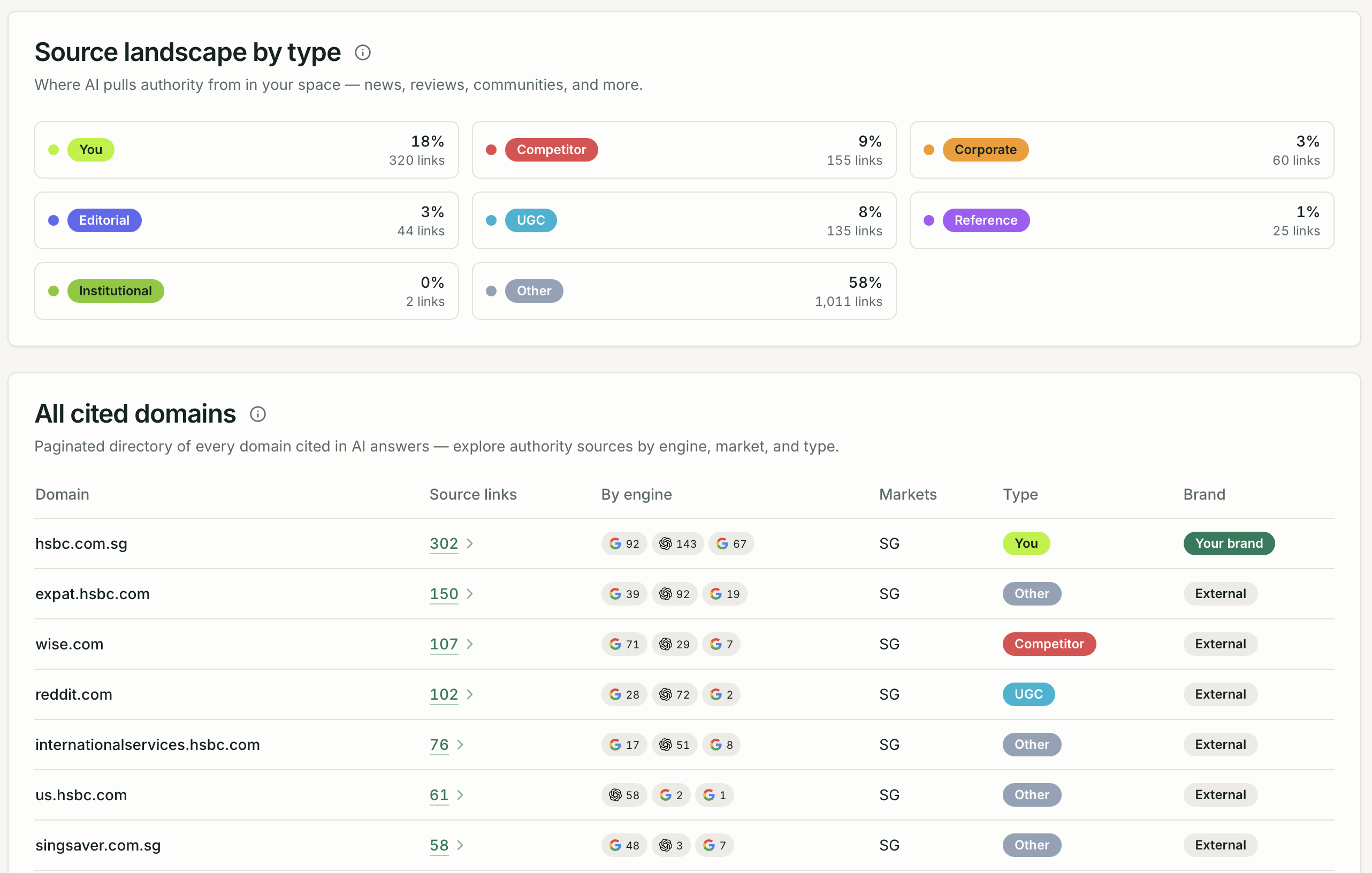This screenshot has height=873, width=1372.
Task: Click Google engine chip 2 in reddit.com row
Action: 721,694
